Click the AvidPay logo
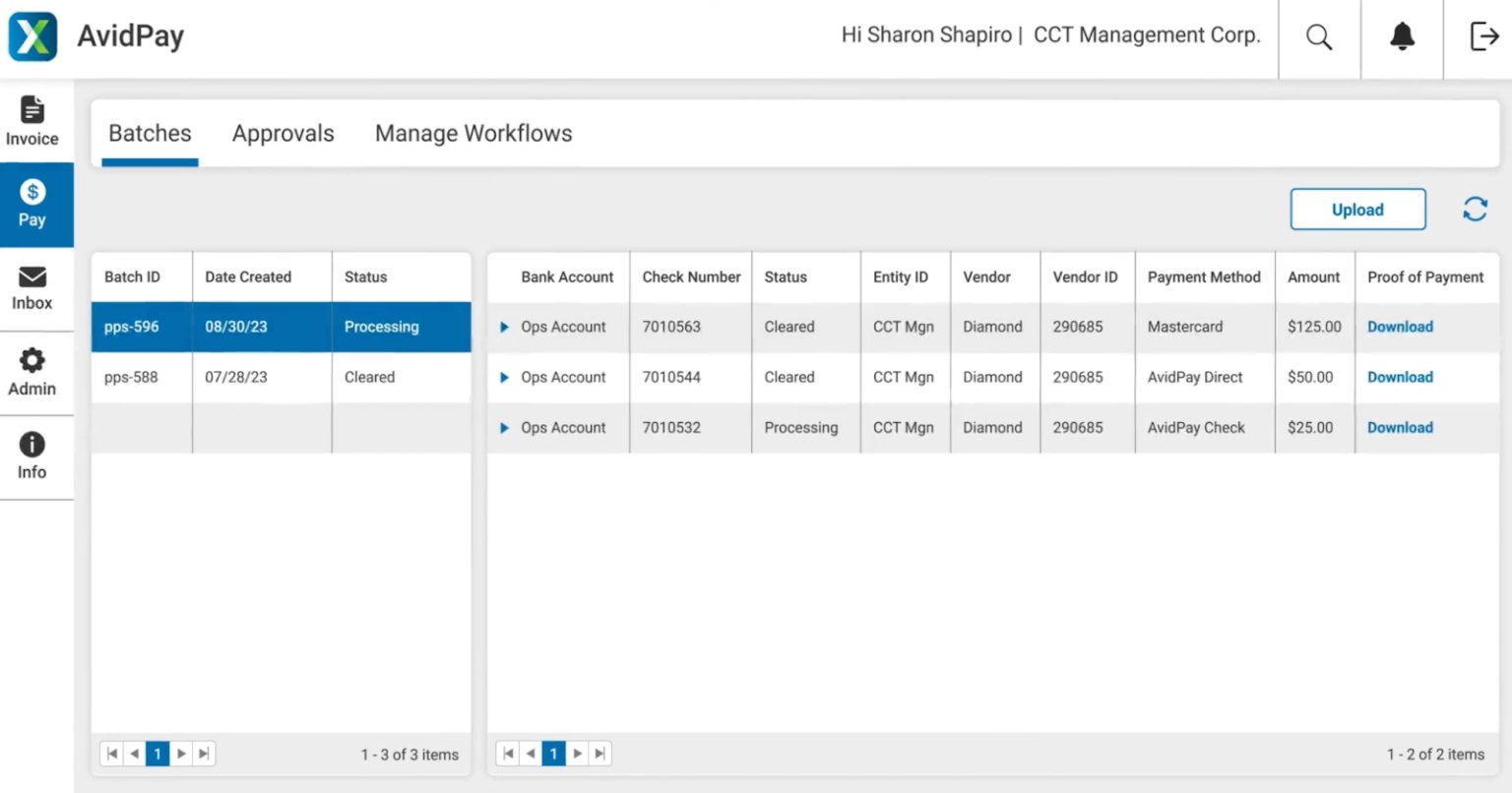The height and width of the screenshot is (793, 1512). (32, 35)
